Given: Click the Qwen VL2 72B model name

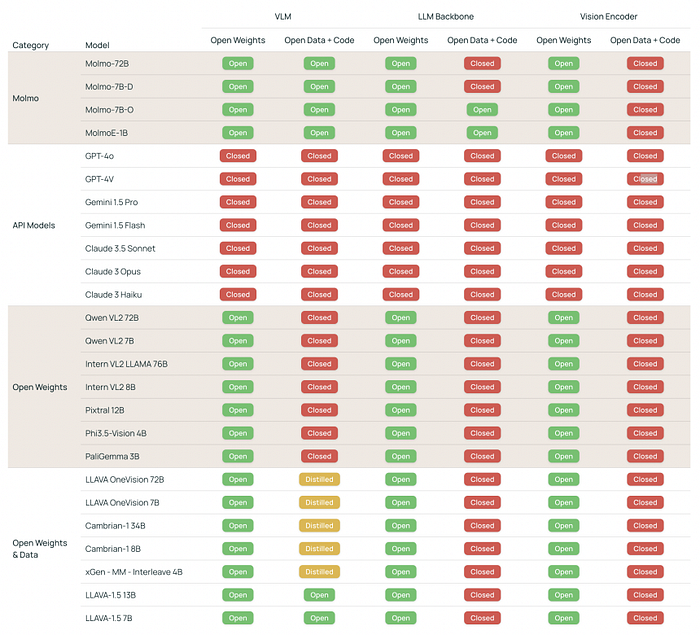Looking at the screenshot, I should [112, 318].
